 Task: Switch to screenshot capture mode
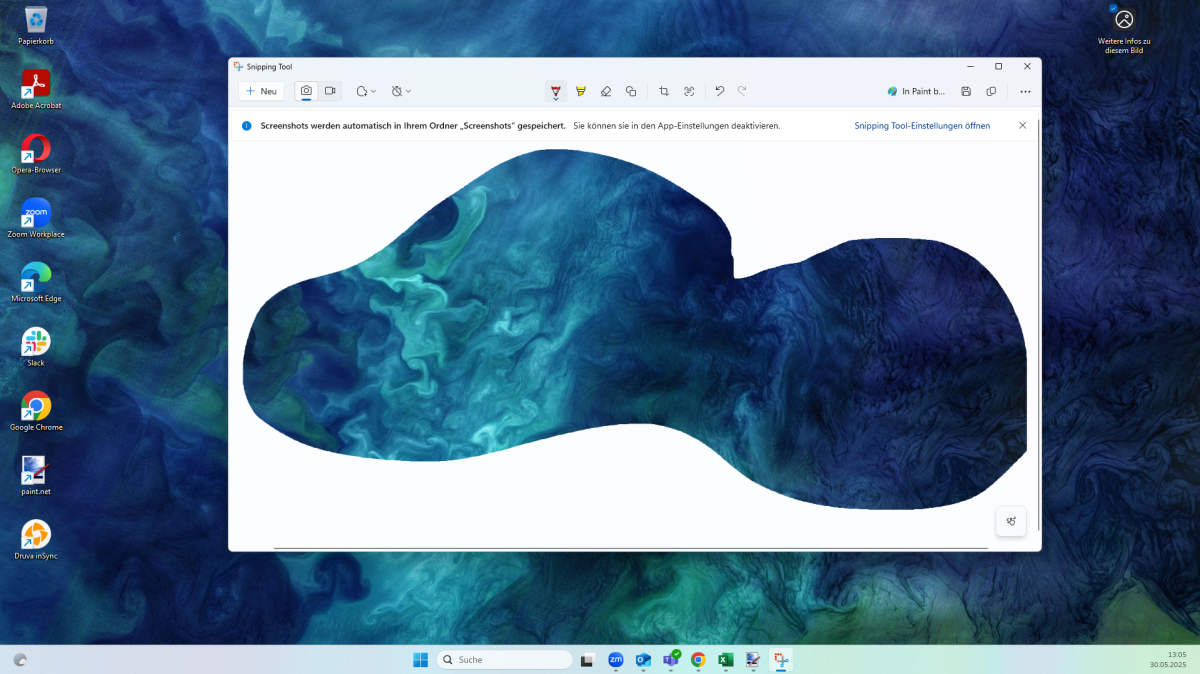306,91
